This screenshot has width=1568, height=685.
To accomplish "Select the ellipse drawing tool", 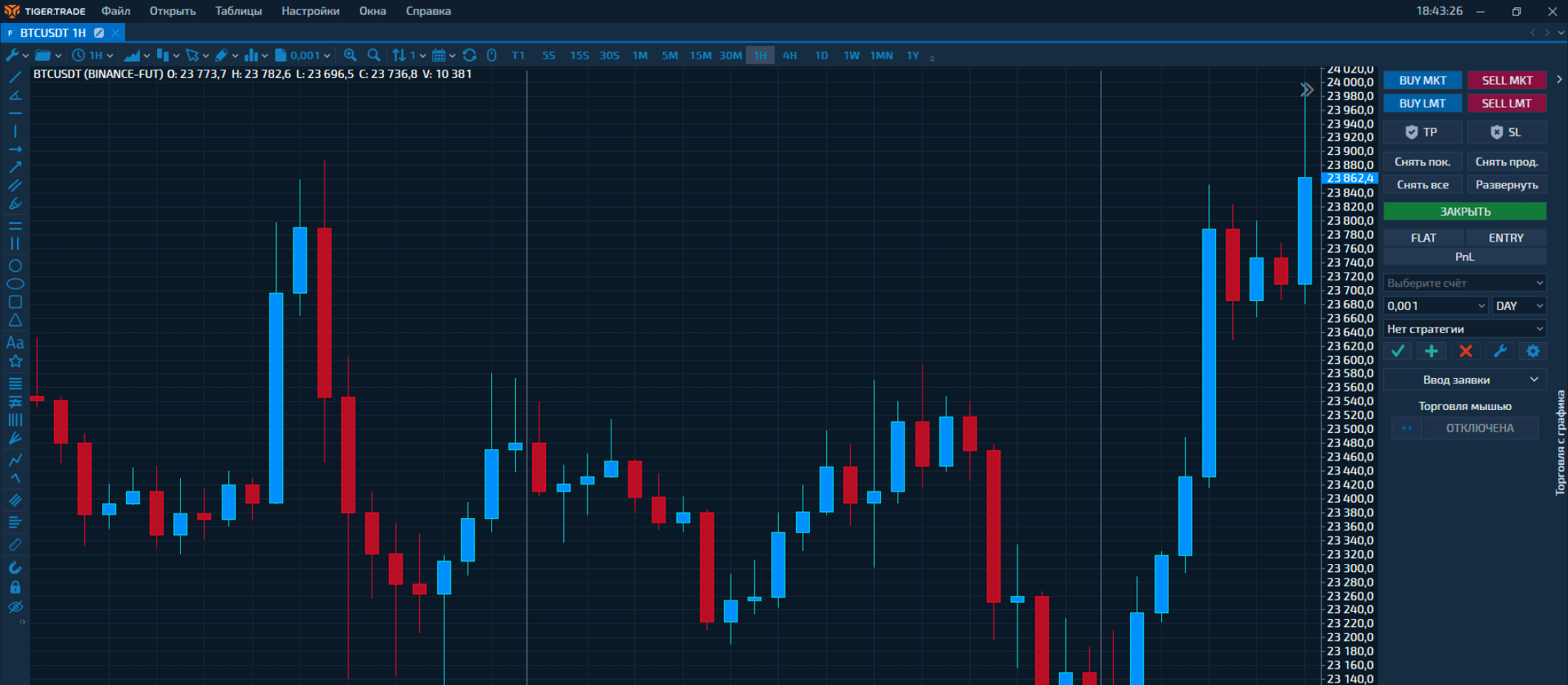I will pos(15,284).
